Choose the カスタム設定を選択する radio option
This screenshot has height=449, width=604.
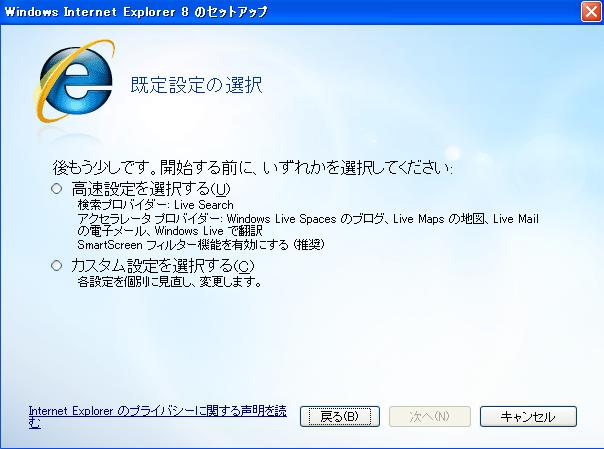(57, 266)
